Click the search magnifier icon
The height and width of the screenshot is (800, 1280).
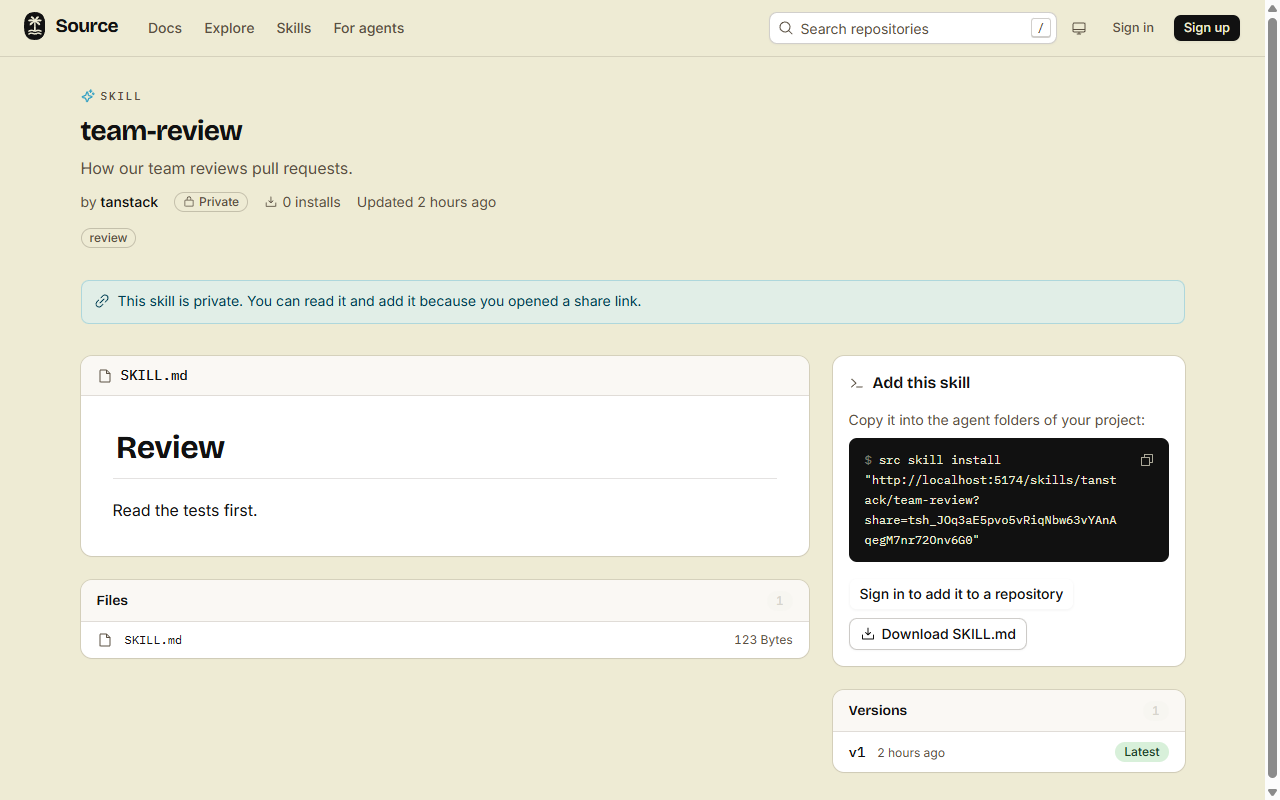click(x=786, y=28)
